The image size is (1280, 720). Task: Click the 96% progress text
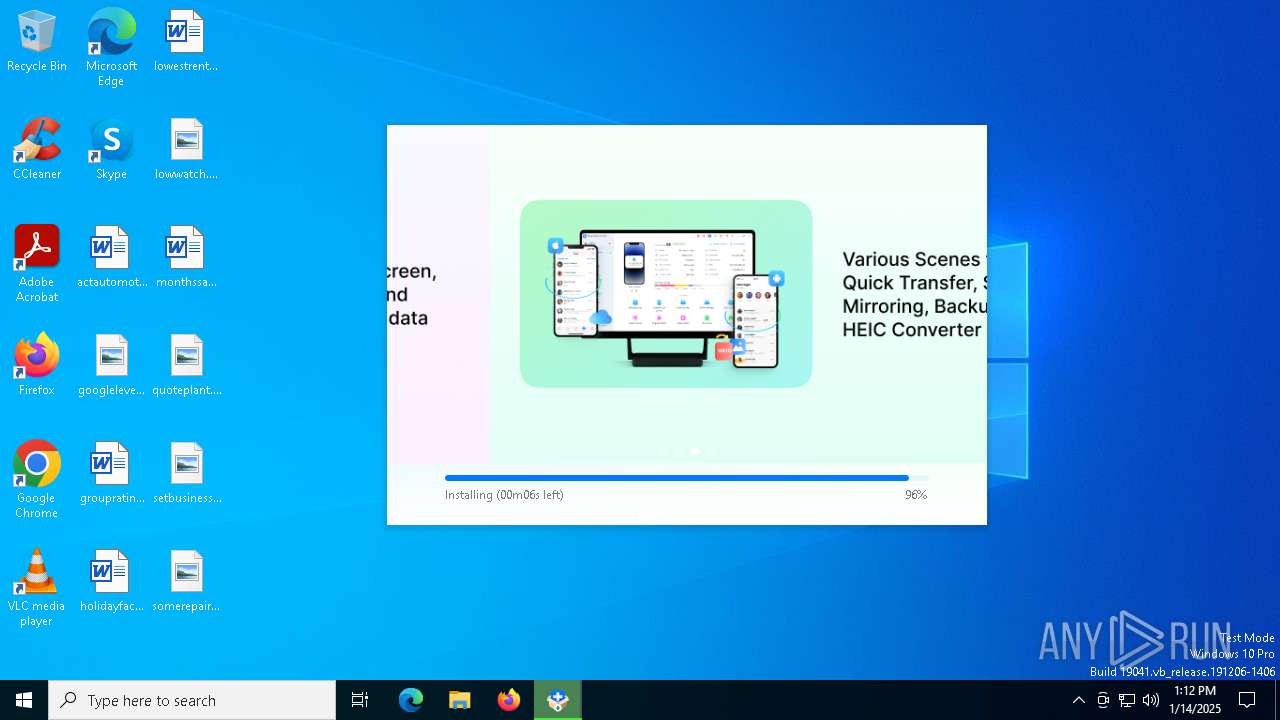pos(916,495)
